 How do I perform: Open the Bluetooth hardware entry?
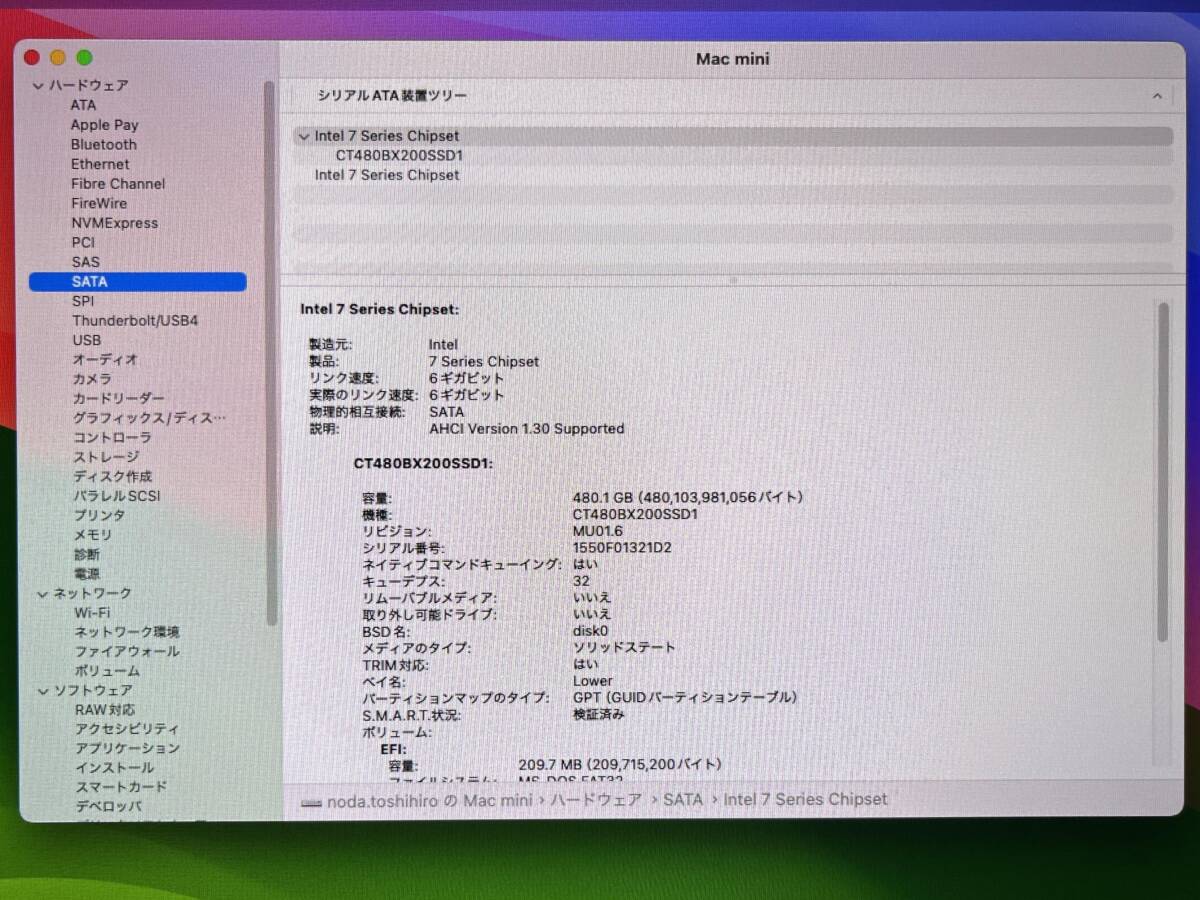104,144
